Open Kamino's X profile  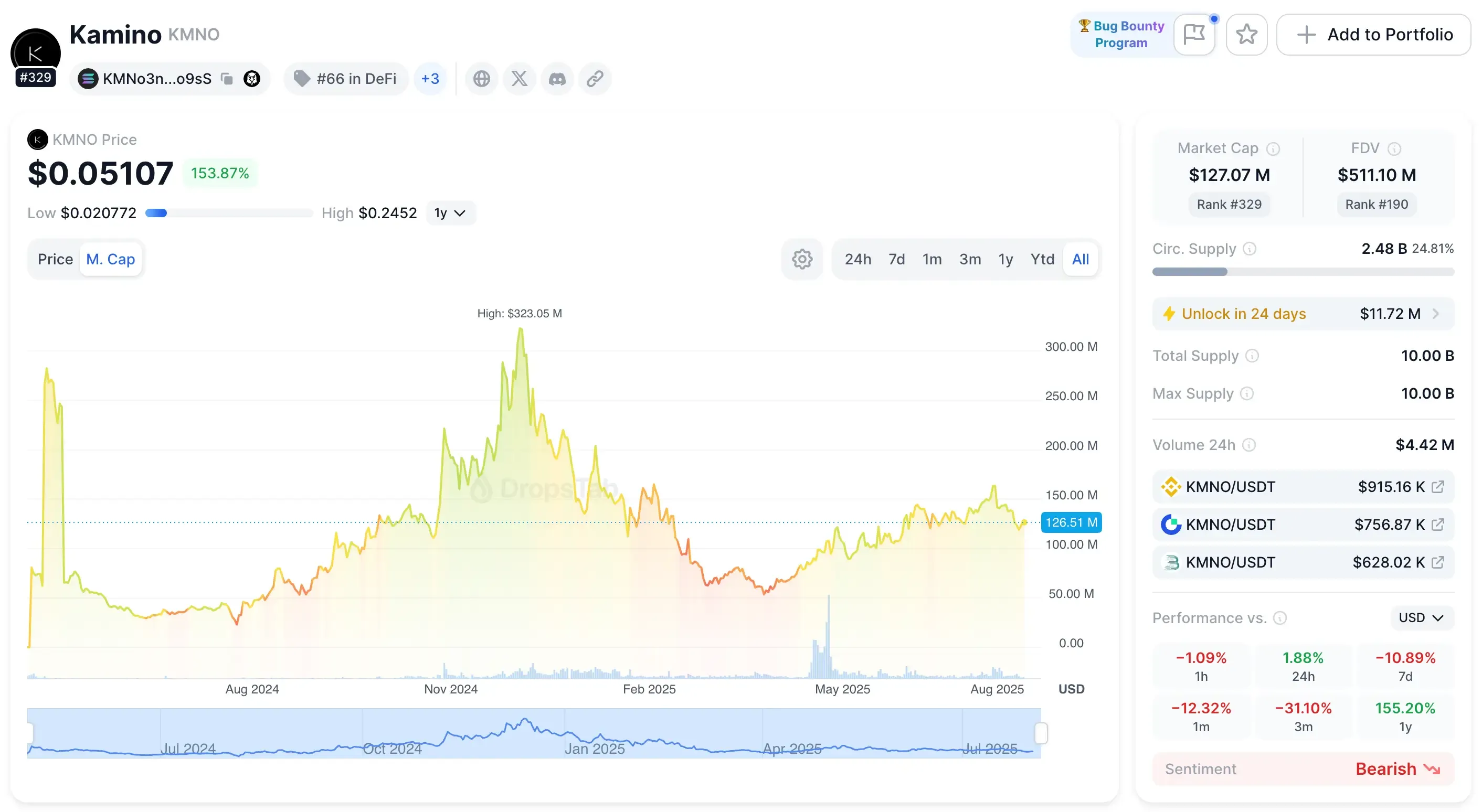coord(519,79)
